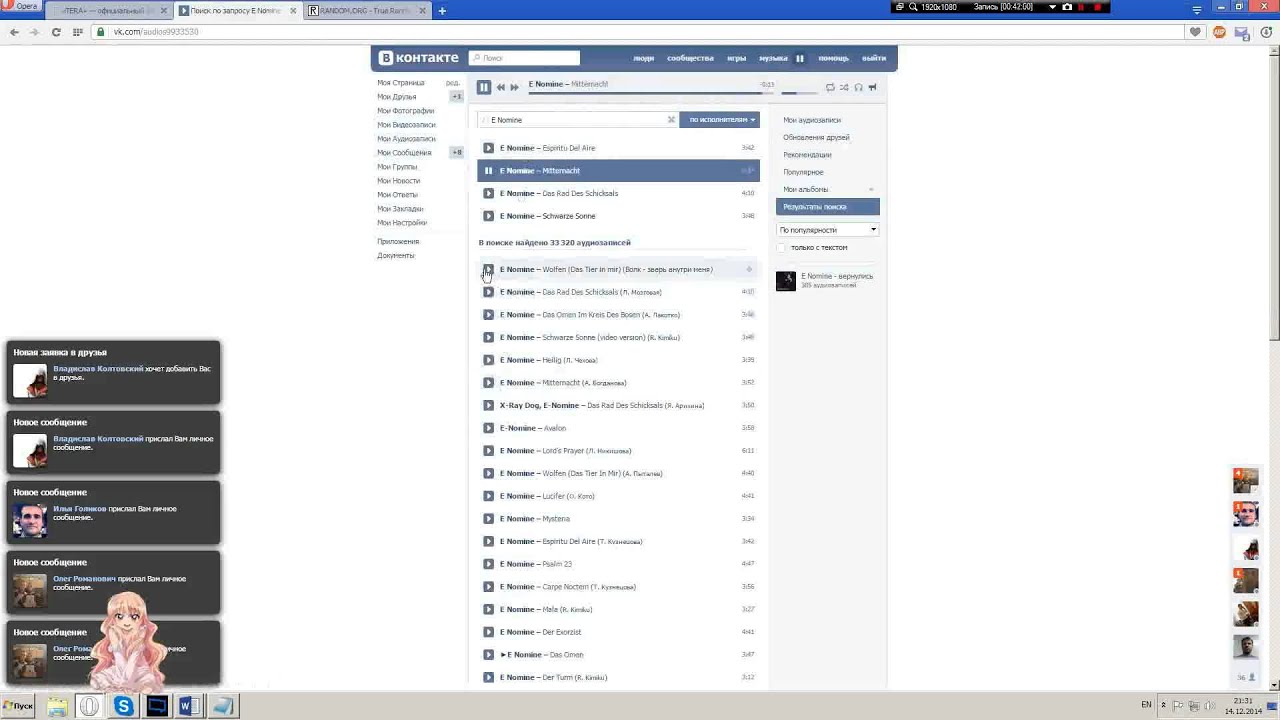Open Мои Сообщения in left menu
The image size is (1280, 720).
404,153
